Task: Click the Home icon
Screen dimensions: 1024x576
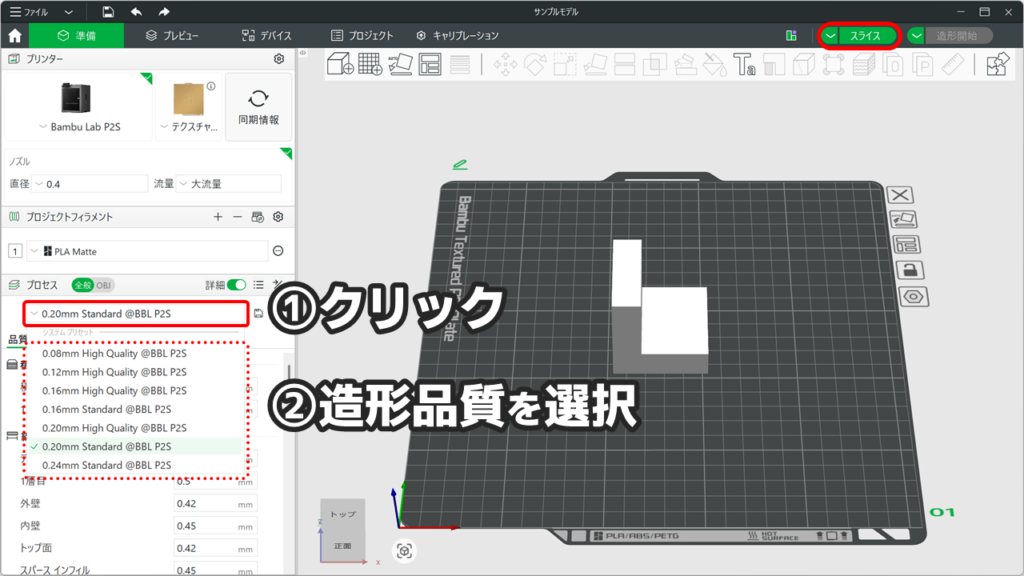Action: coord(15,35)
